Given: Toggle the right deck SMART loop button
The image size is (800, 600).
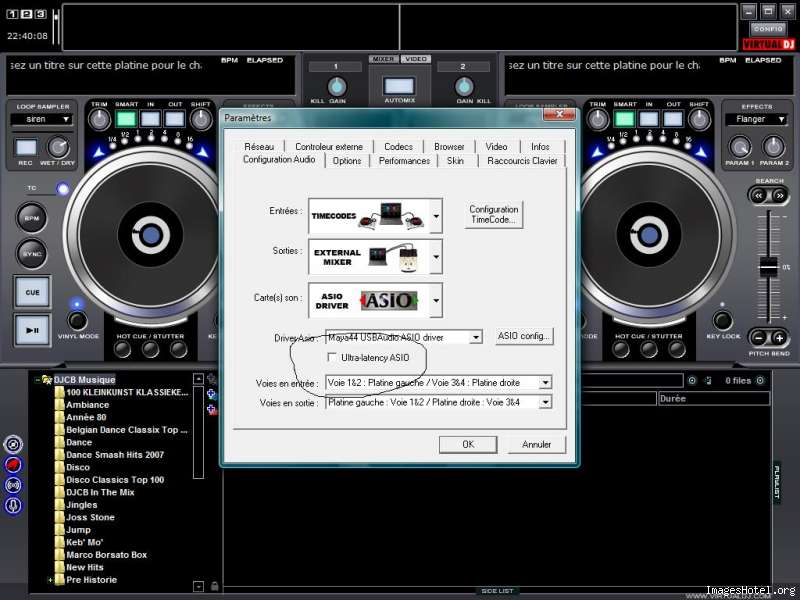Looking at the screenshot, I should pos(624,119).
